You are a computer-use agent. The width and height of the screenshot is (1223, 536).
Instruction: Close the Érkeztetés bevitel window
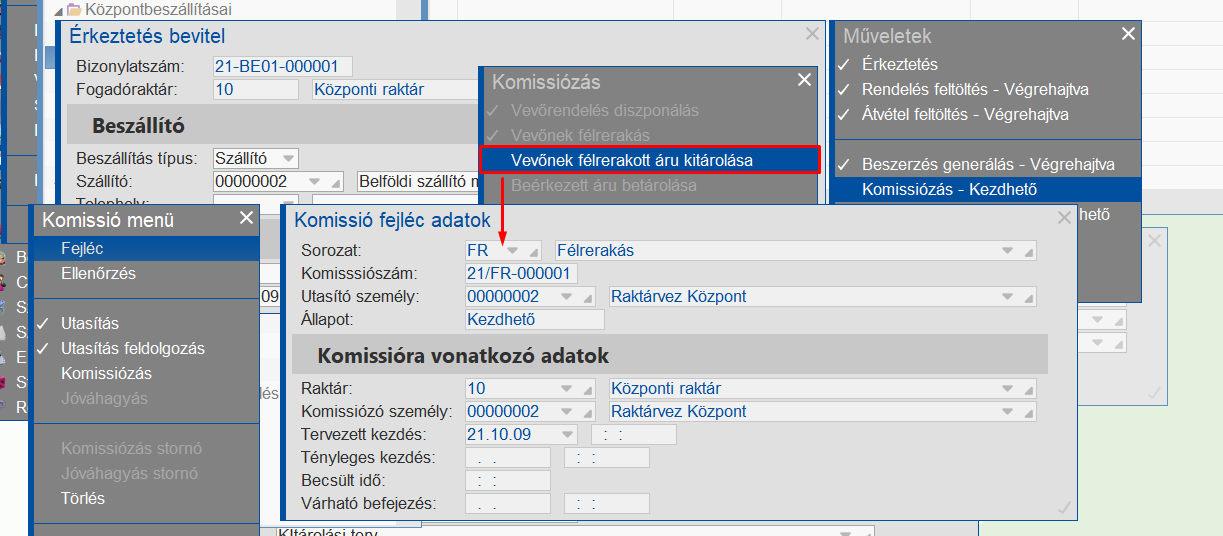coord(812,34)
